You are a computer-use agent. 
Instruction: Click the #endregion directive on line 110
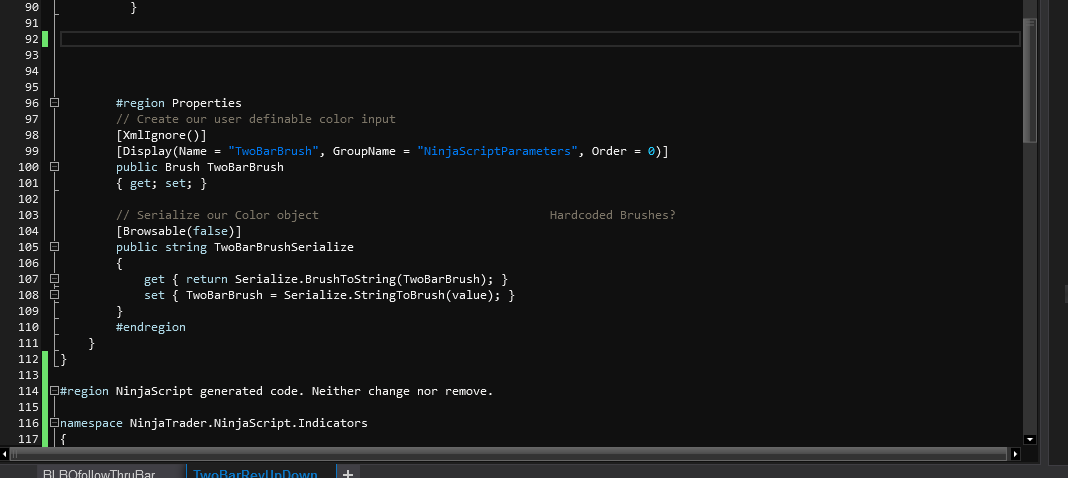pyautogui.click(x=150, y=327)
